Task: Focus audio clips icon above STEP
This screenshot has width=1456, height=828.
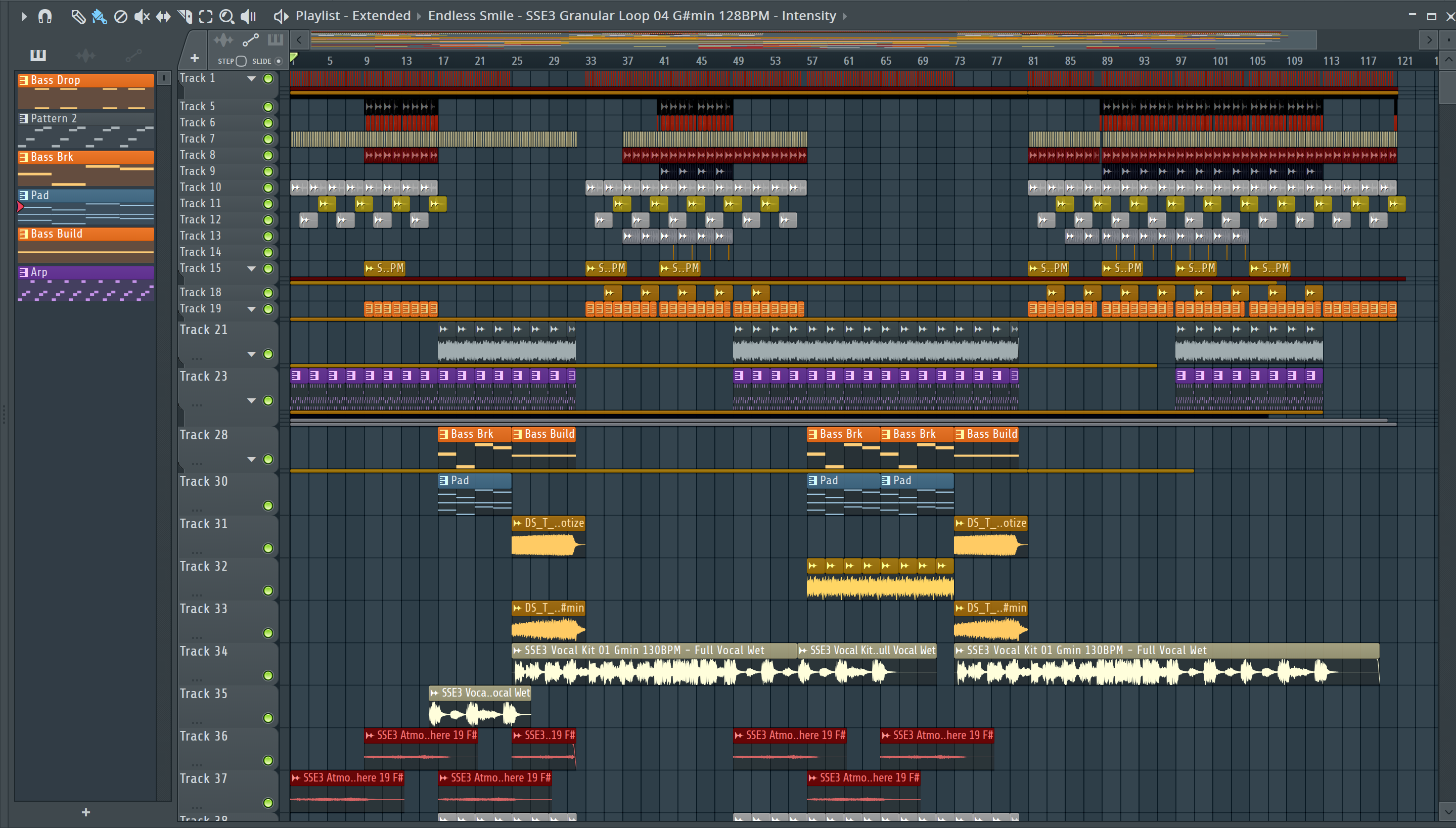Action: click(223, 40)
